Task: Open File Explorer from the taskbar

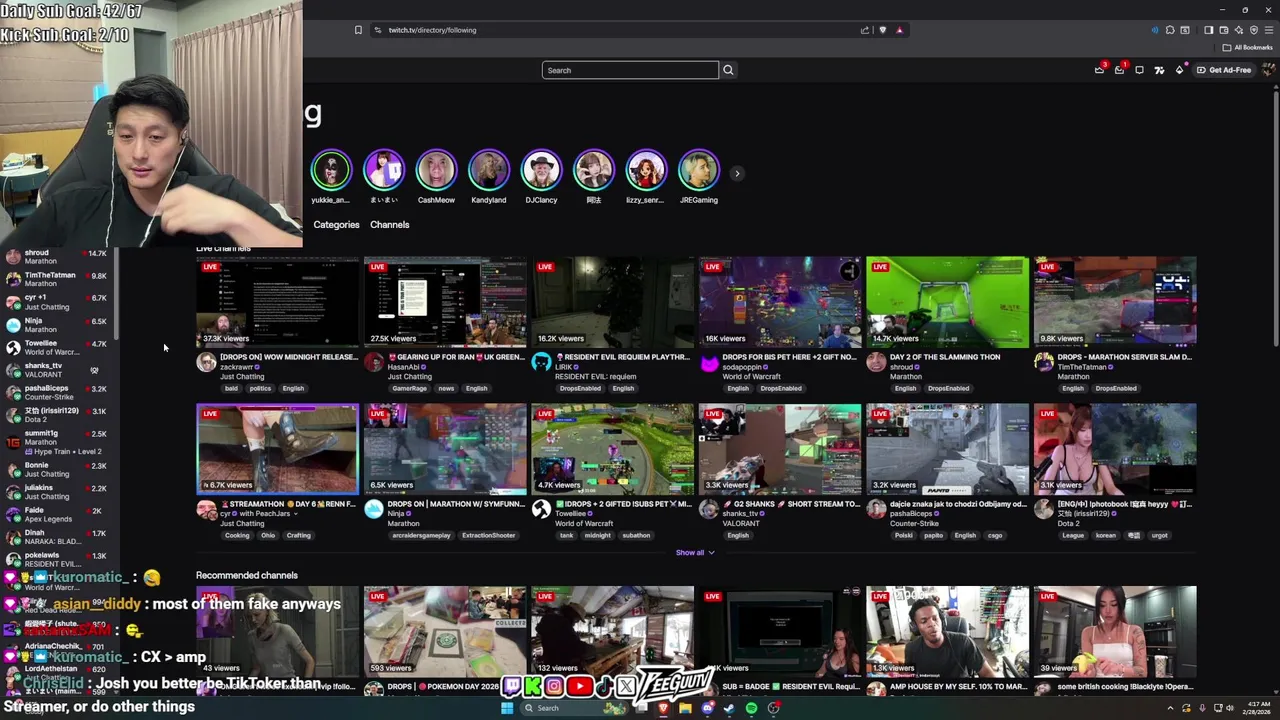Action: point(685,708)
